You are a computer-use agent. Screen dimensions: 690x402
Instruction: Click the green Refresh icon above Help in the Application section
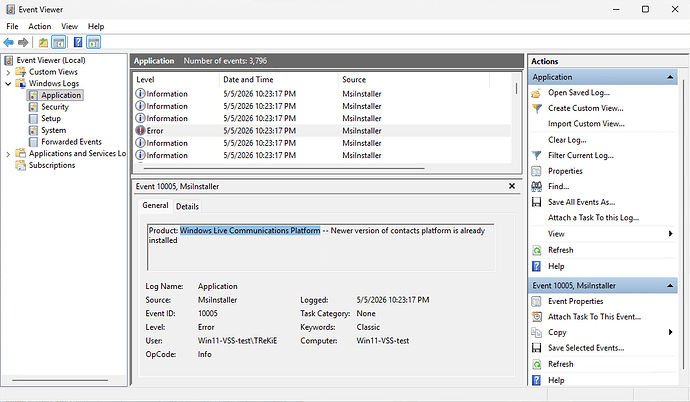(536, 250)
